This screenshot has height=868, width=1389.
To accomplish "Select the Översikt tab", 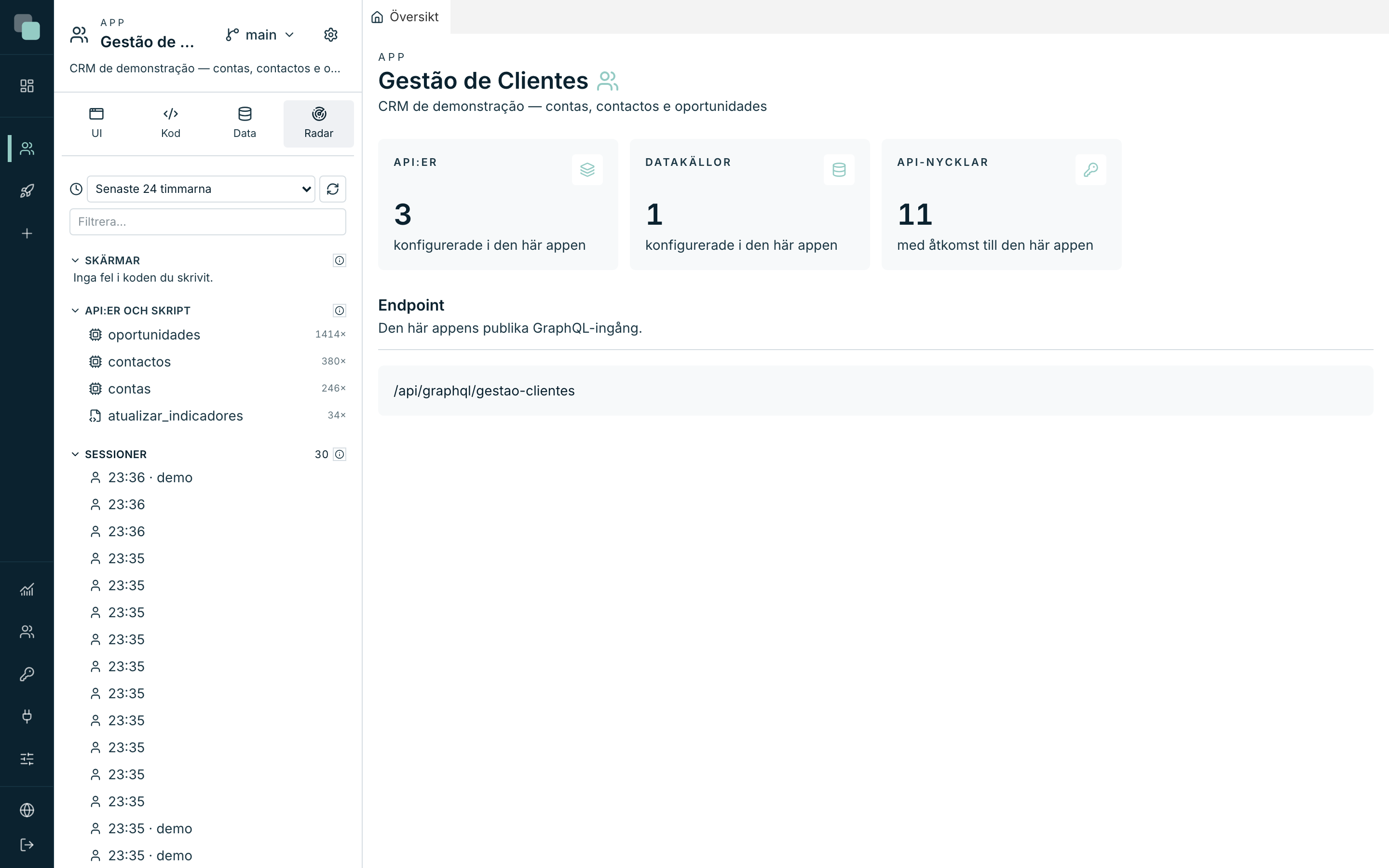I will pyautogui.click(x=406, y=17).
